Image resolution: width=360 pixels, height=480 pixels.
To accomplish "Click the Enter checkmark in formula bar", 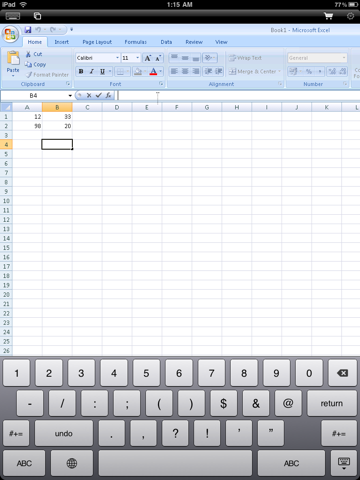I will pos(98,96).
